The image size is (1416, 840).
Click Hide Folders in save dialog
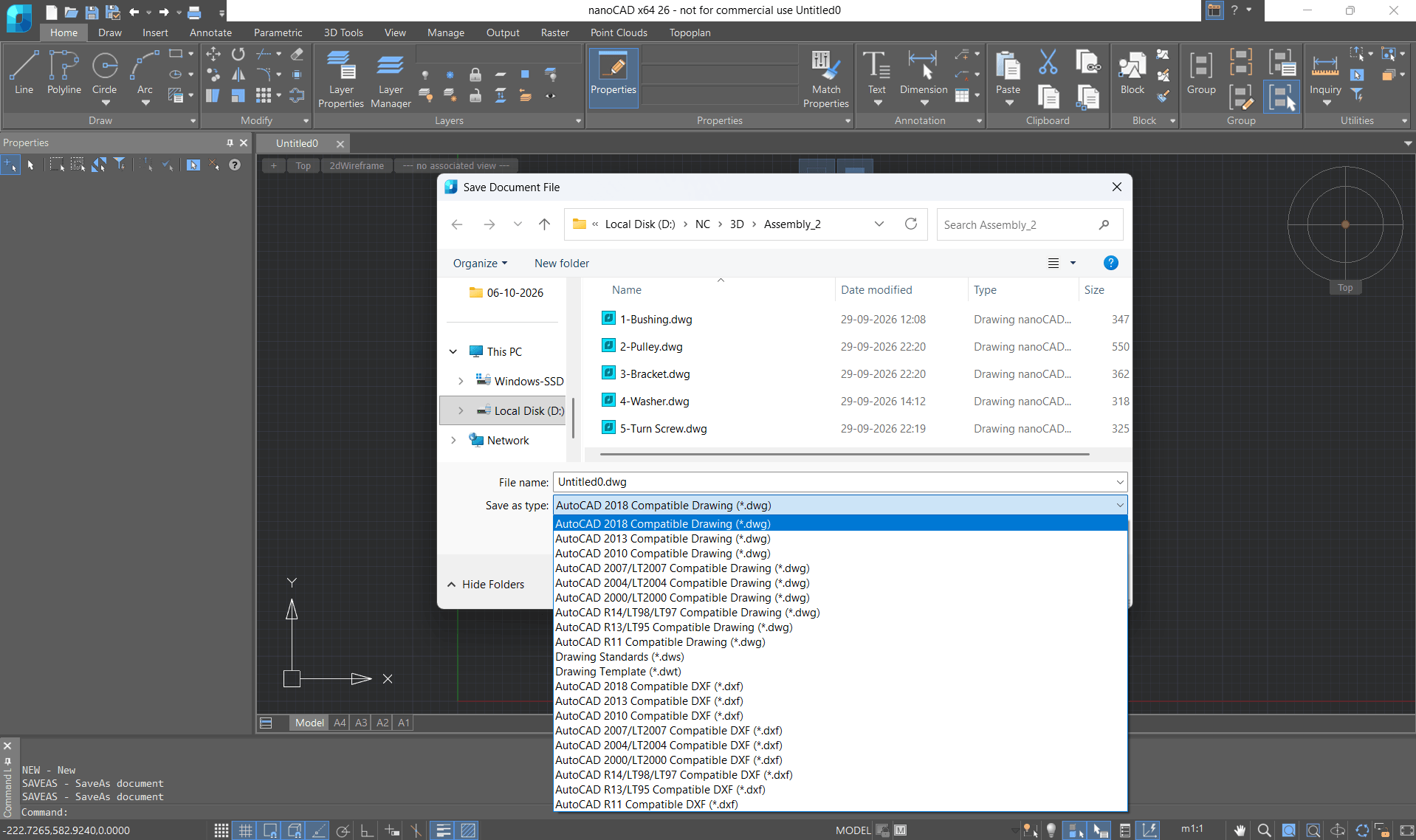coord(486,584)
